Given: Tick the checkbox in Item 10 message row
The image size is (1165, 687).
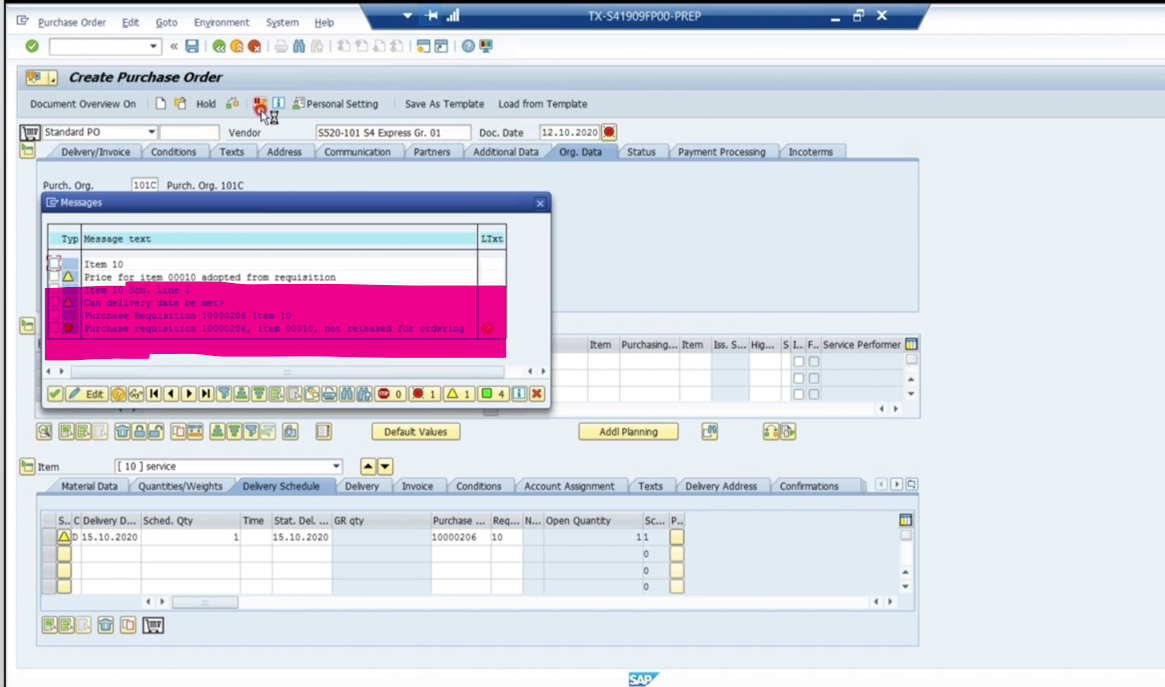Looking at the screenshot, I should [x=54, y=264].
